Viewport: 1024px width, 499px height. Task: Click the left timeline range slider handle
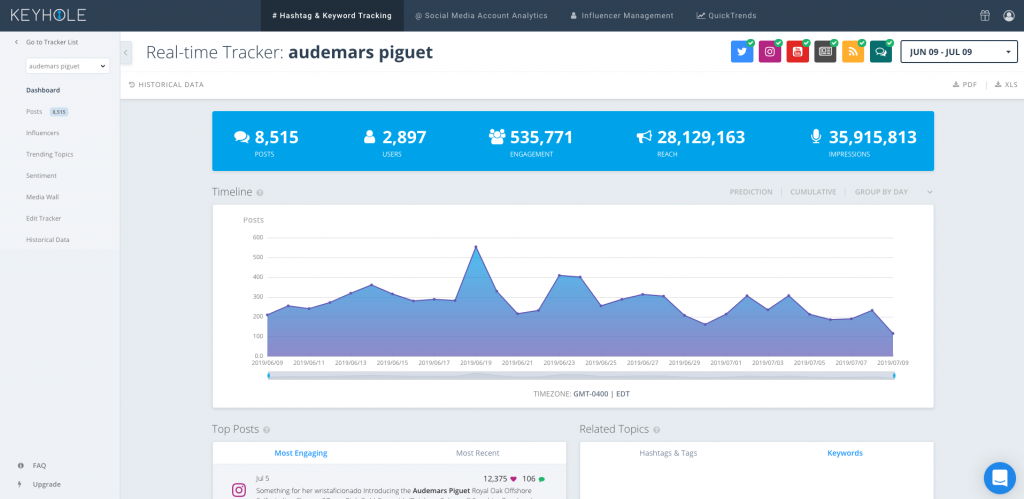tap(268, 376)
